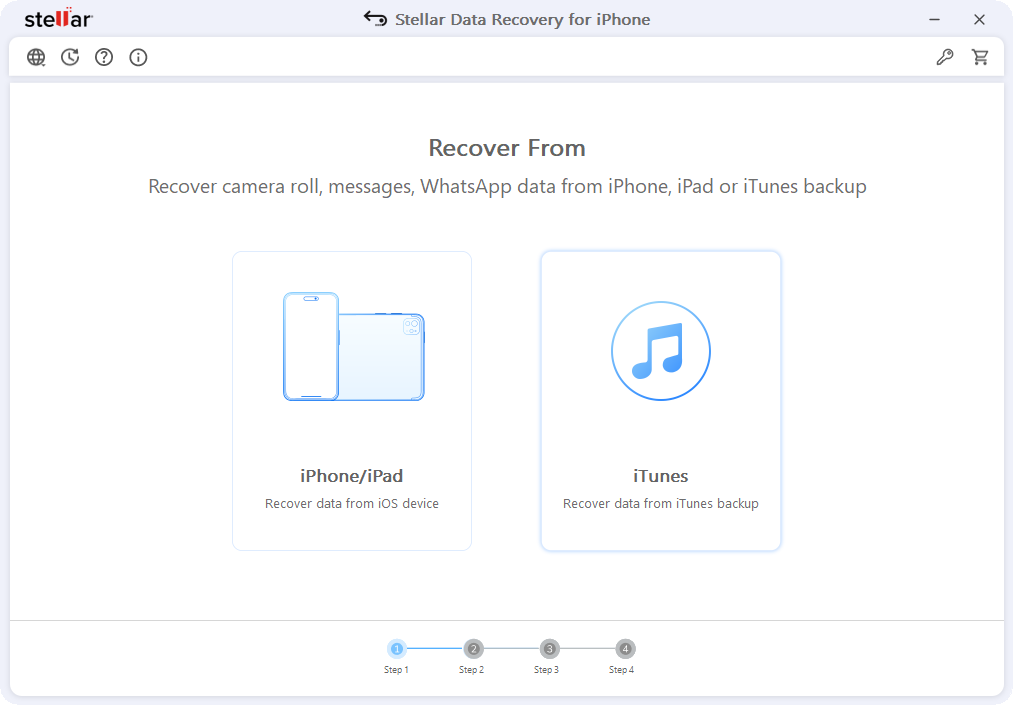Open the language selection globe icon

click(36, 57)
